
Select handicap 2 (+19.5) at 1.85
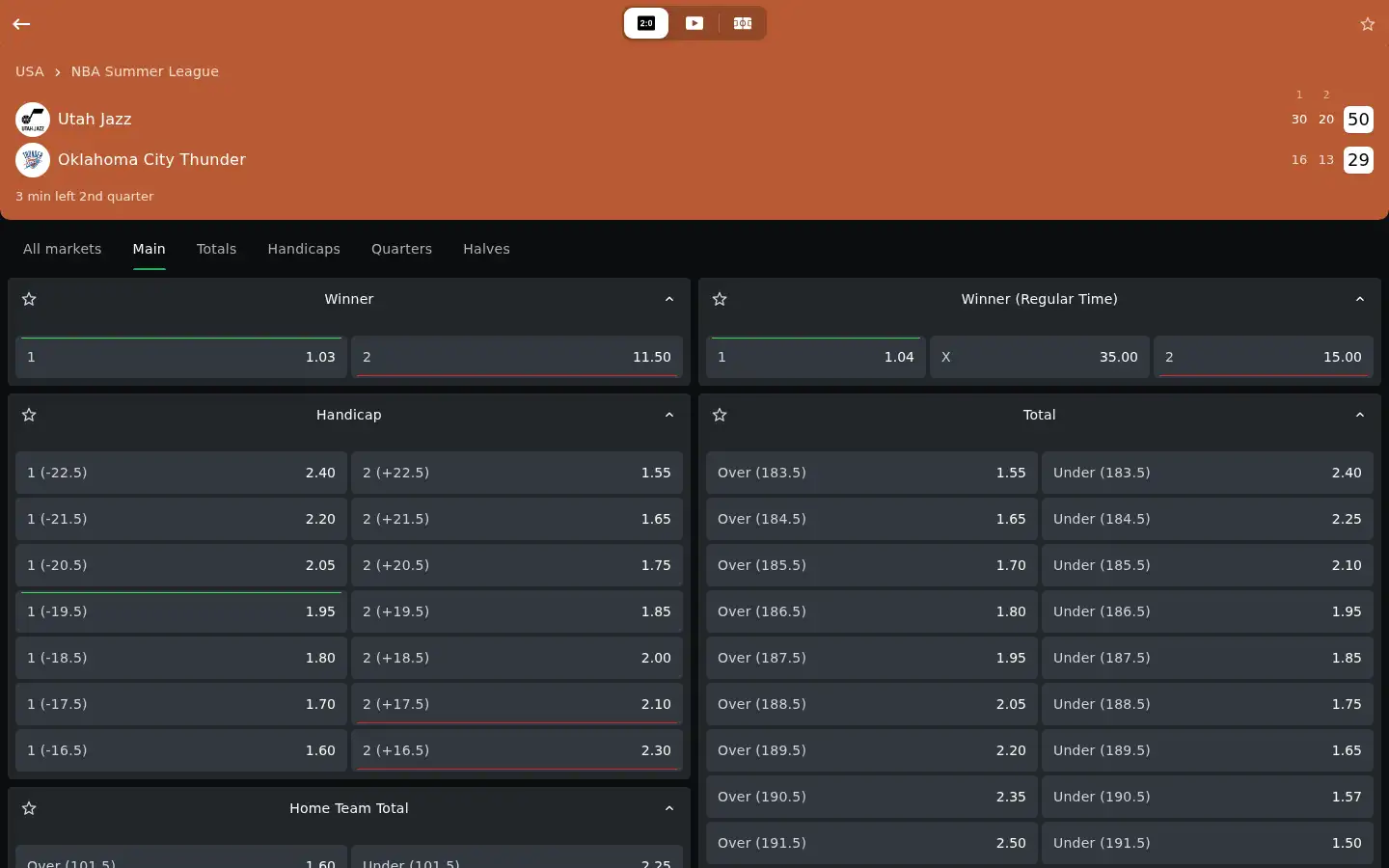tap(517, 611)
